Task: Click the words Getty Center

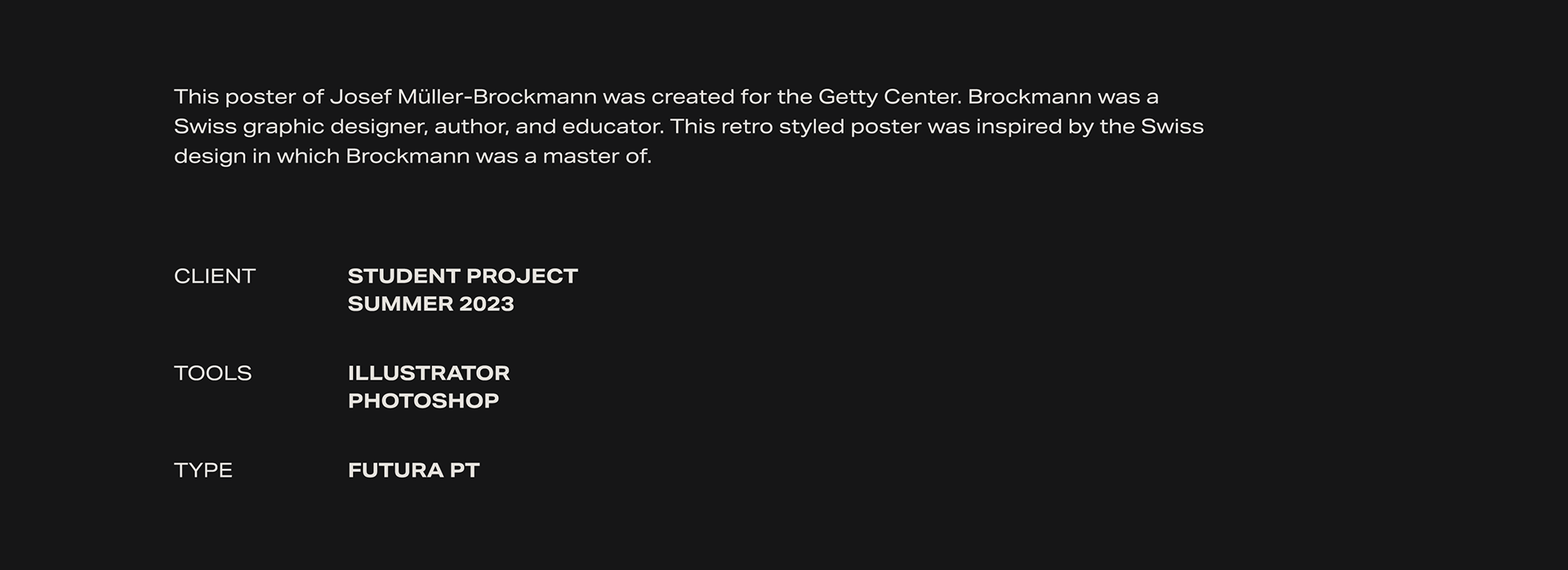Action: point(889,96)
